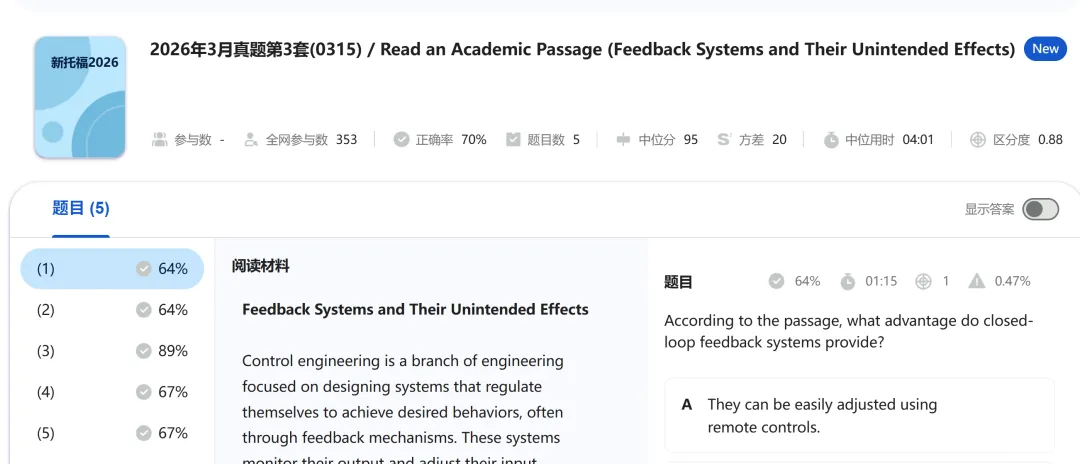
Task: Click the median time stopwatch icon
Action: point(831,140)
